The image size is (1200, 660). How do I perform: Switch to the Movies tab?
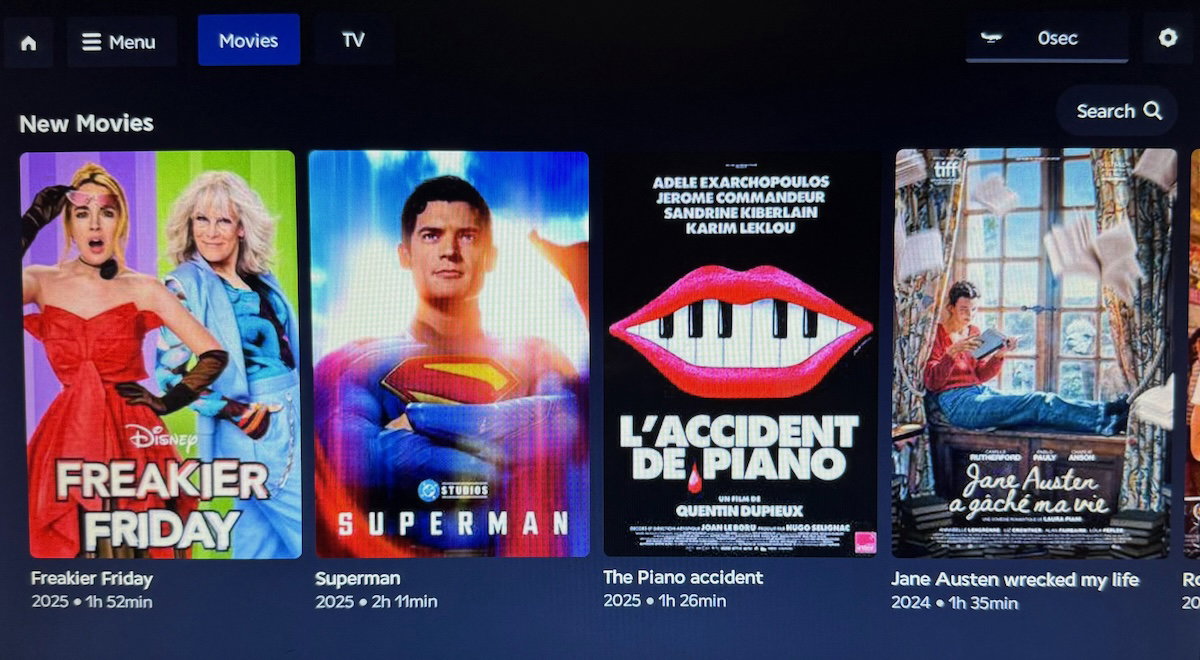[248, 40]
